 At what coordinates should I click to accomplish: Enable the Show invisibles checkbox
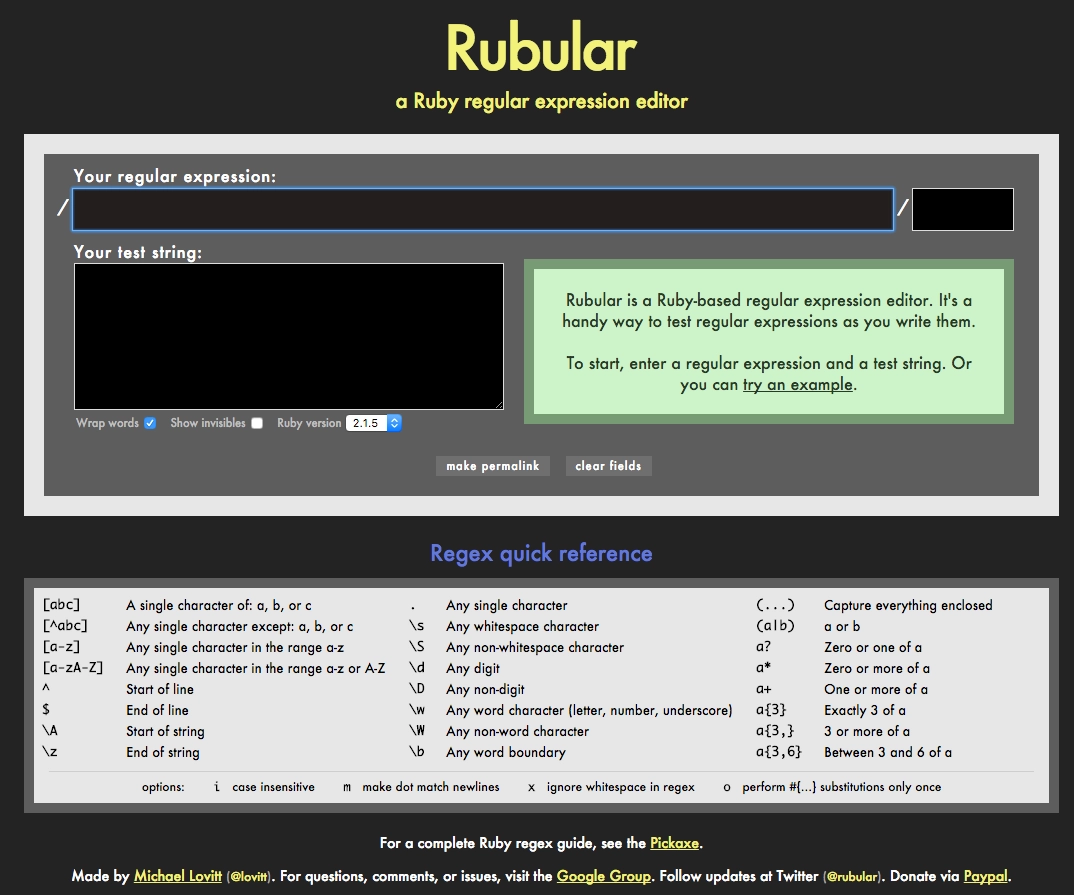click(x=257, y=423)
